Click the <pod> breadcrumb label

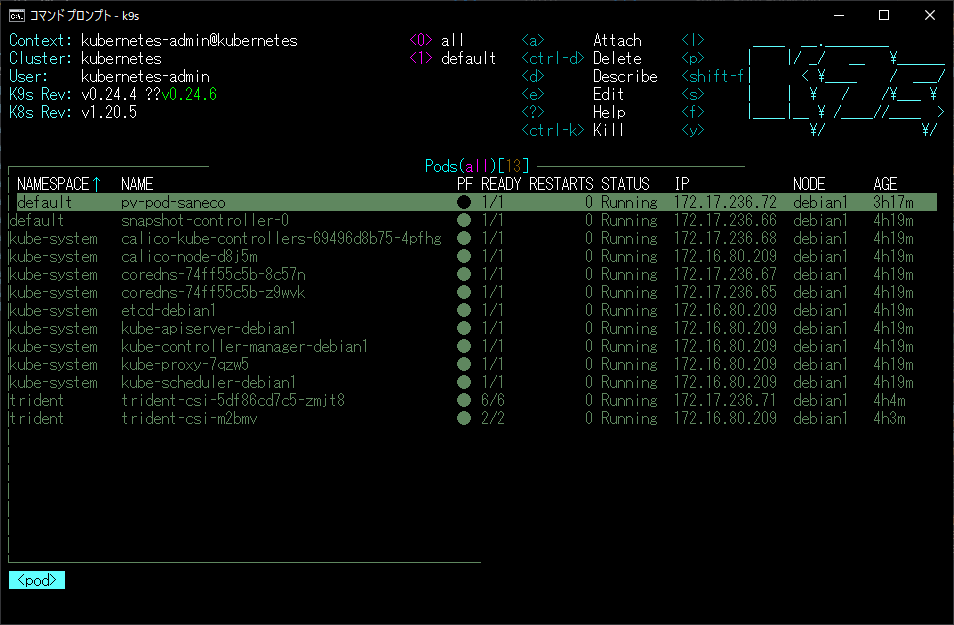click(37, 581)
